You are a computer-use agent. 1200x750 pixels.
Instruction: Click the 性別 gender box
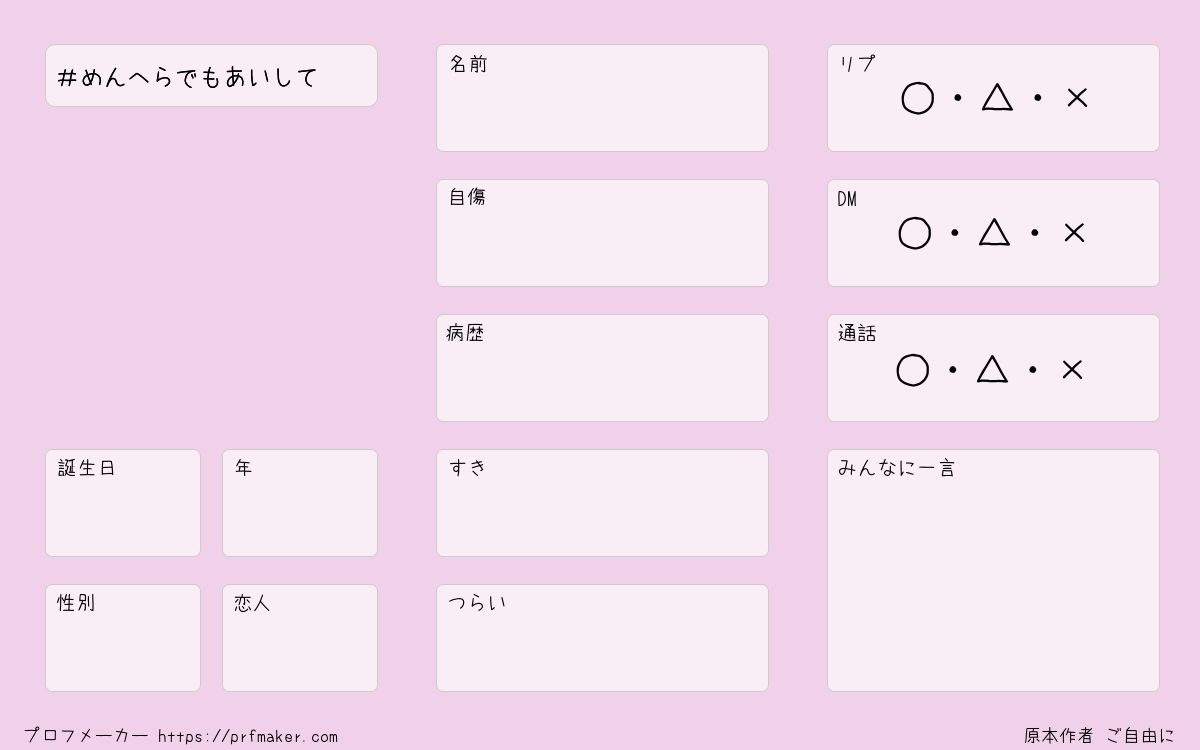pyautogui.click(x=123, y=638)
